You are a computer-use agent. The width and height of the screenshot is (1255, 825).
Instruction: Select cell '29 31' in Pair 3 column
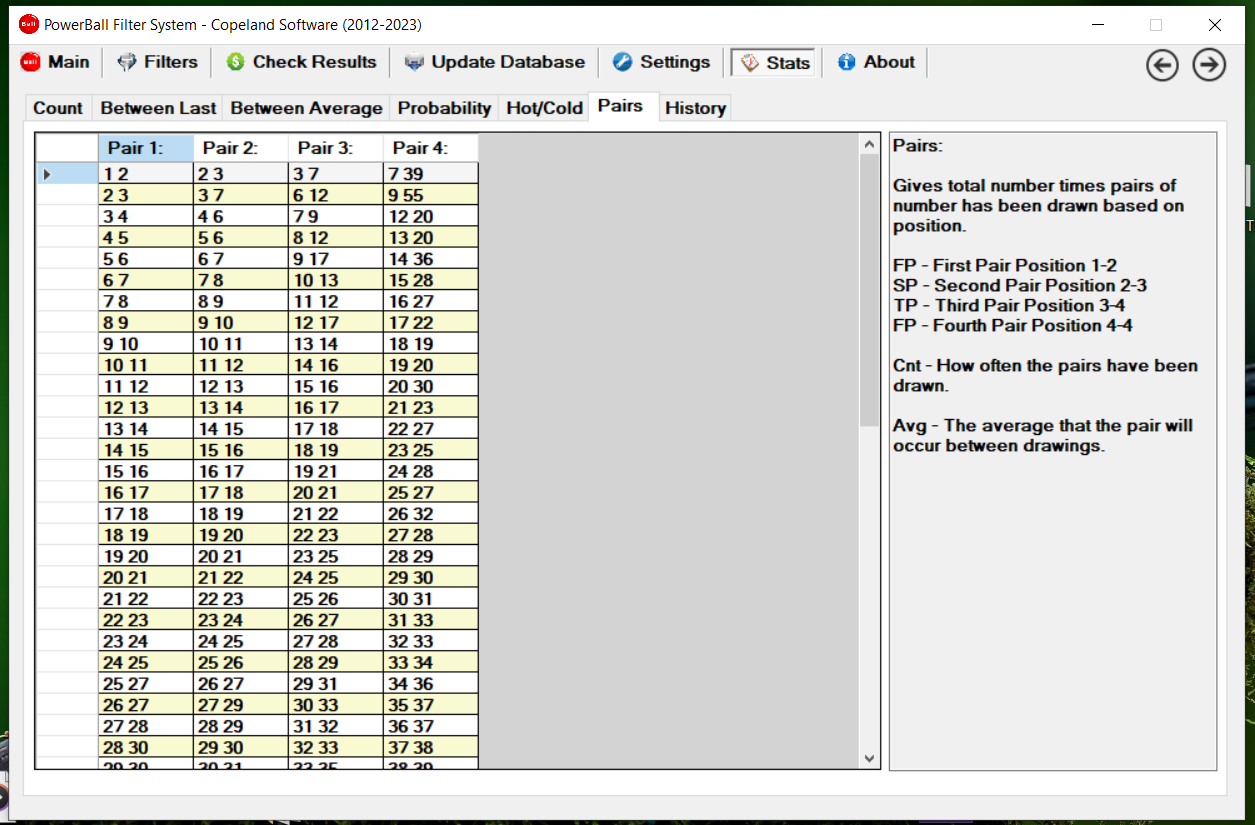(336, 683)
